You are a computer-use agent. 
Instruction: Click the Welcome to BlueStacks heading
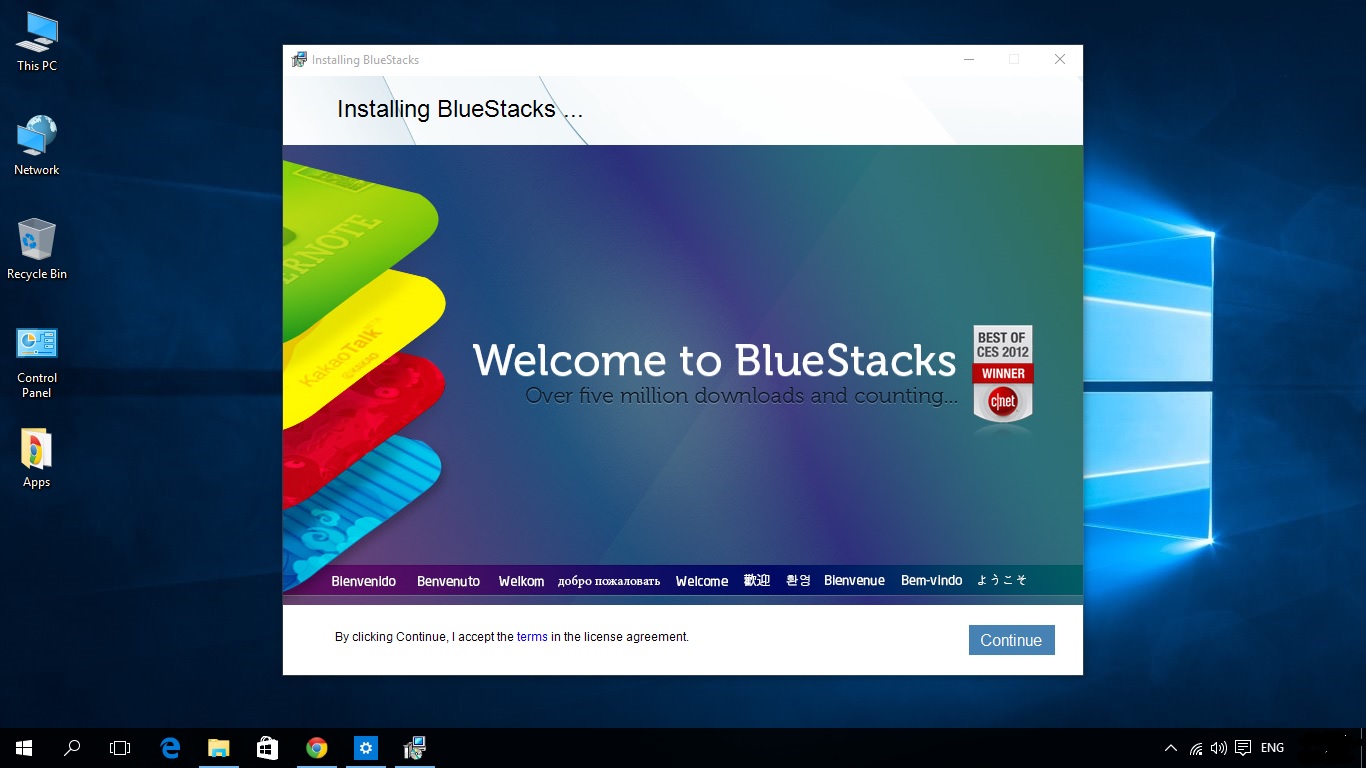pyautogui.click(x=715, y=360)
